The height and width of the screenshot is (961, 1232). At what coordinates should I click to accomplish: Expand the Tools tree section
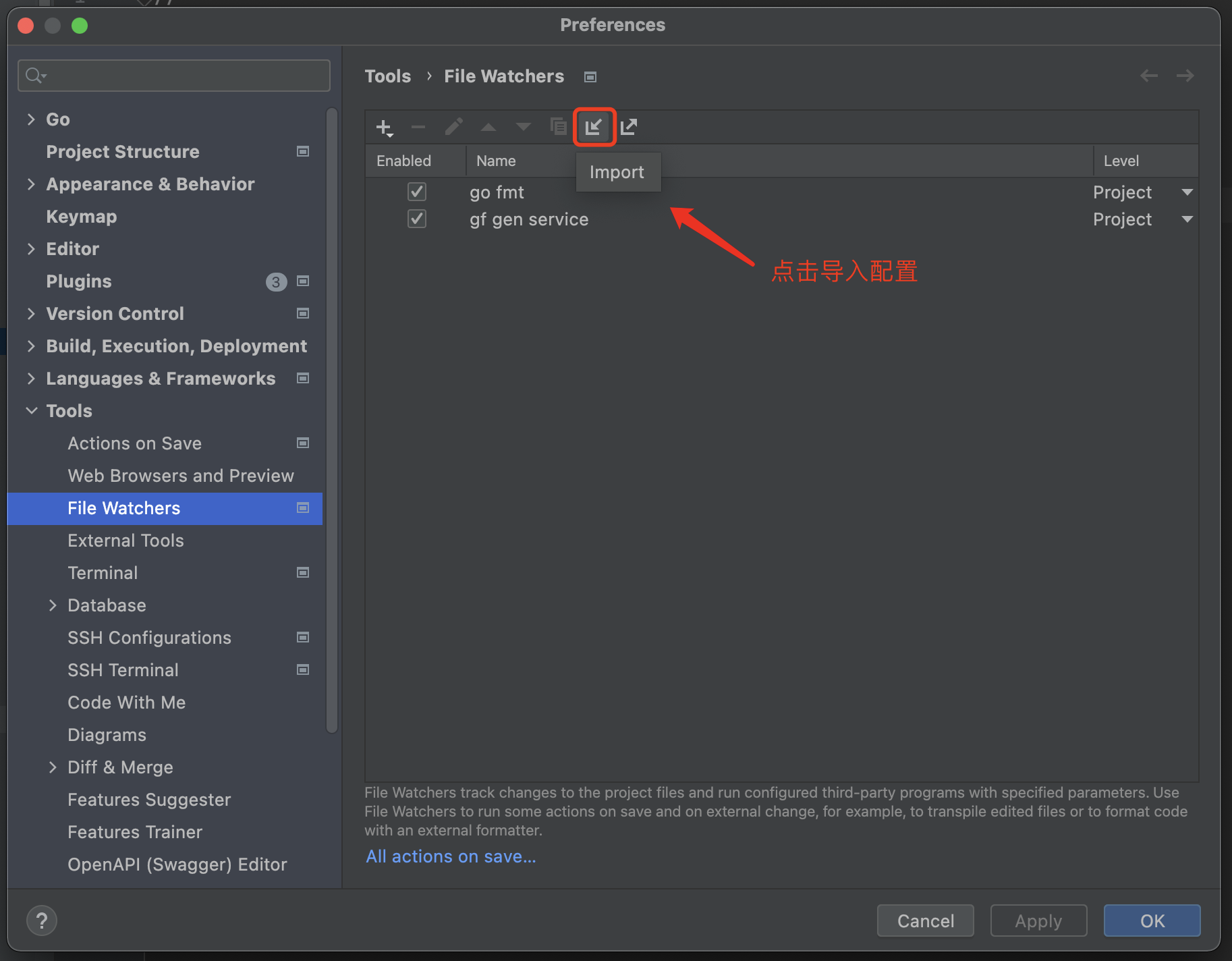tap(32, 410)
